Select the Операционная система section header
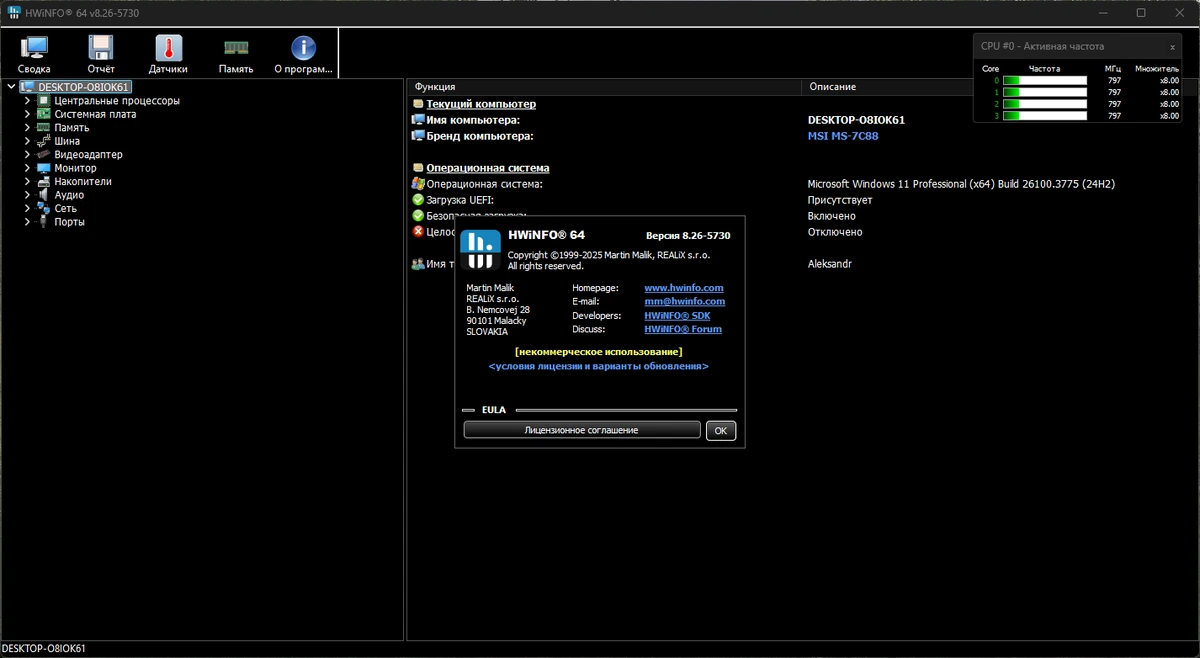The height and width of the screenshot is (658, 1200). (x=488, y=168)
